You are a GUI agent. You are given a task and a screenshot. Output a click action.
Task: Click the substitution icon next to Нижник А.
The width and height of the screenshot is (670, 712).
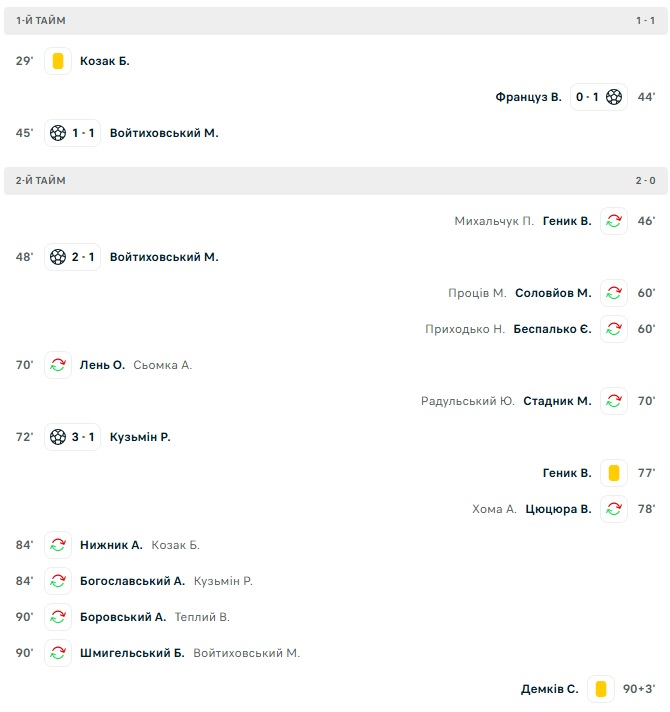pyautogui.click(x=58, y=545)
